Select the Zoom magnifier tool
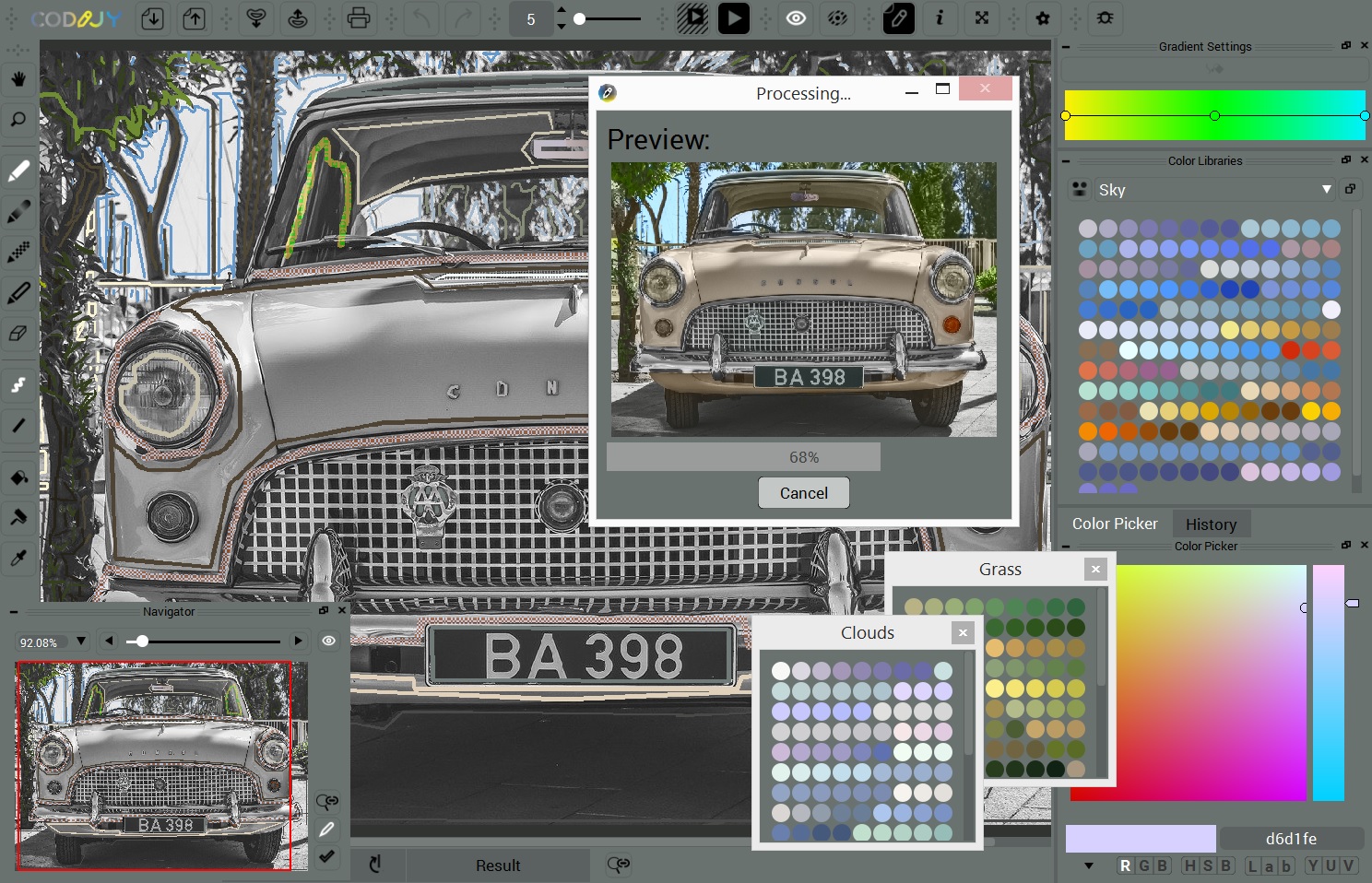1372x883 pixels. [x=18, y=120]
